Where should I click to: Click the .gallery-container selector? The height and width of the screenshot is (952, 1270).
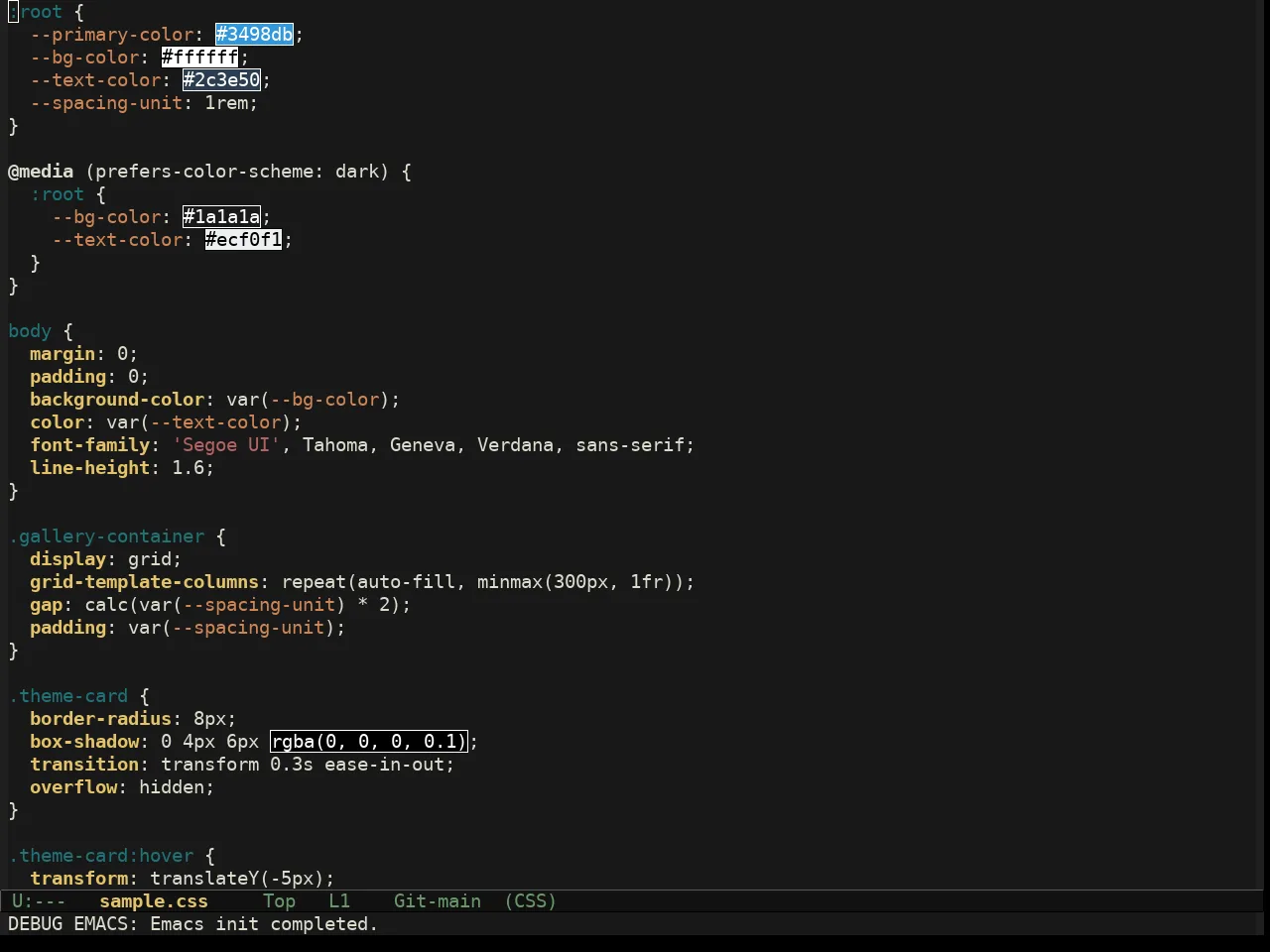click(x=106, y=536)
